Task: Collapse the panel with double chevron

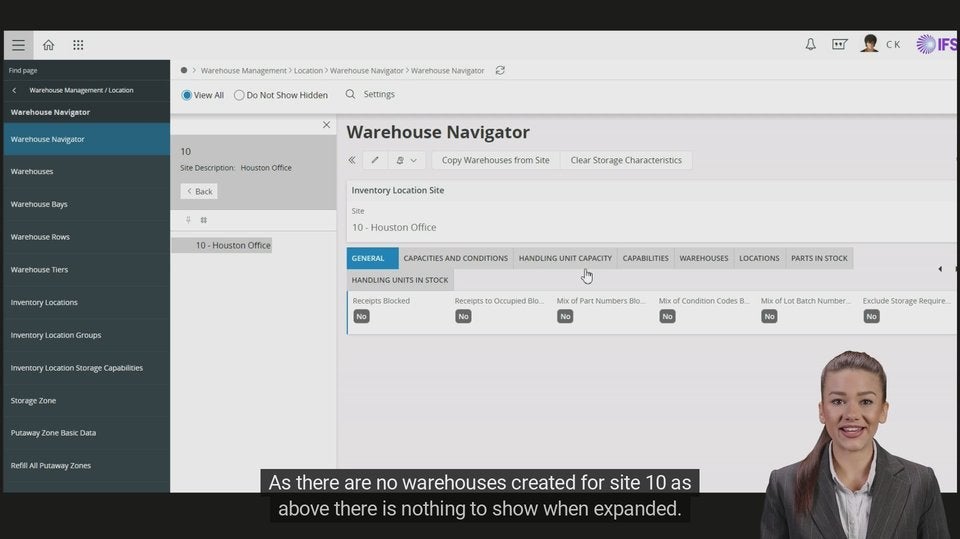Action: pos(352,160)
